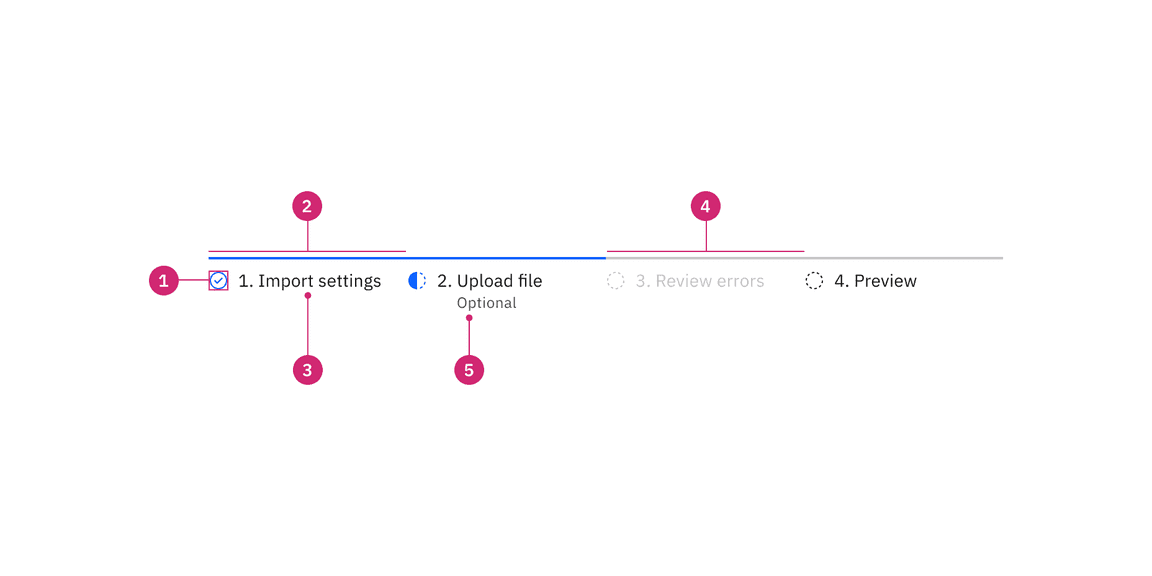
Task: Select the step labeled 3. Review errors
Action: pyautogui.click(x=700, y=281)
